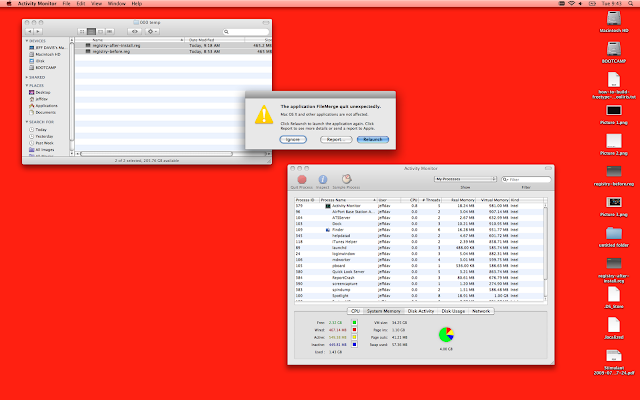Click the blue Inspect info icon
The height and width of the screenshot is (400, 640).
click(x=322, y=180)
